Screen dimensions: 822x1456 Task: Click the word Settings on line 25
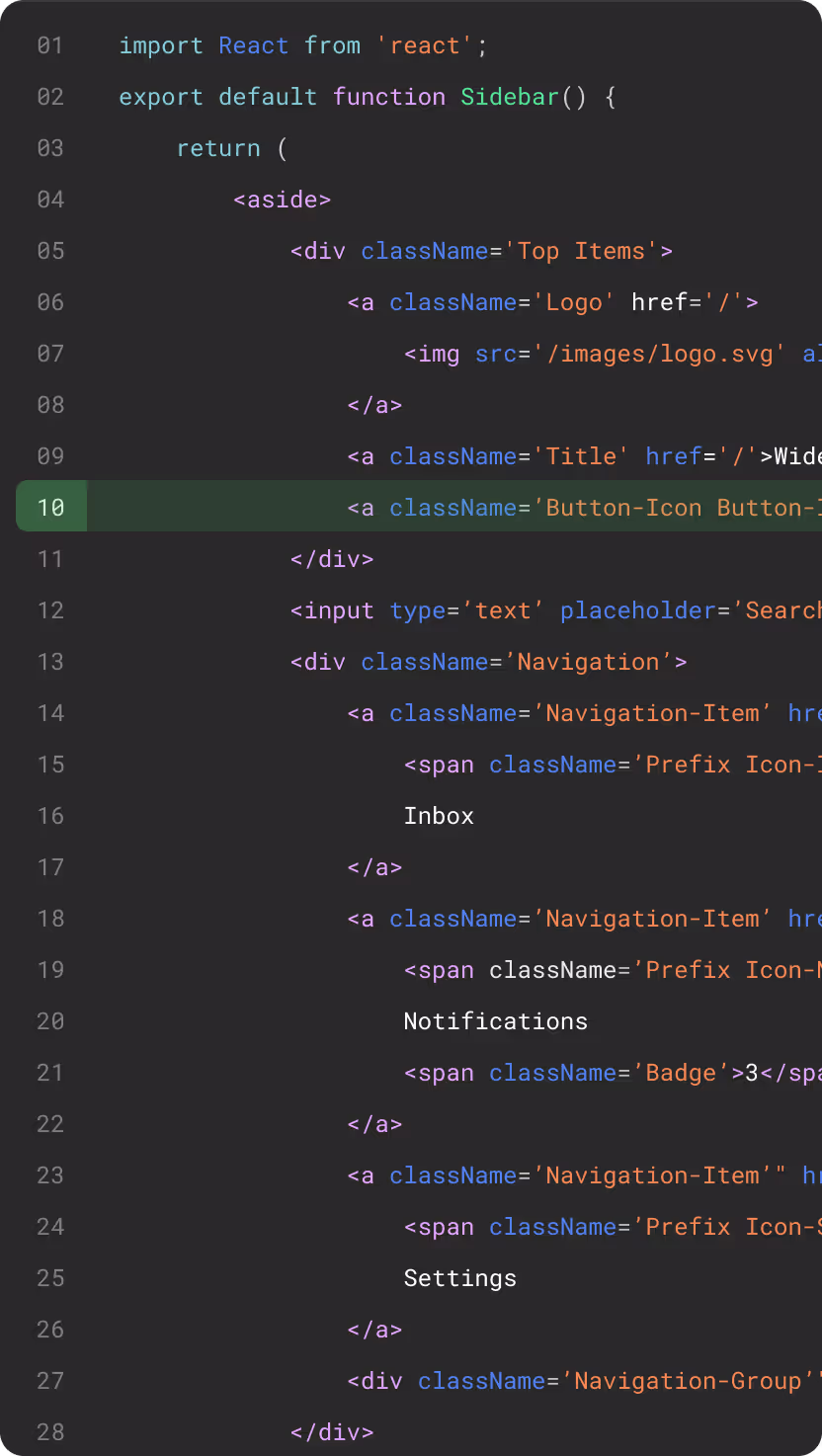click(459, 1278)
